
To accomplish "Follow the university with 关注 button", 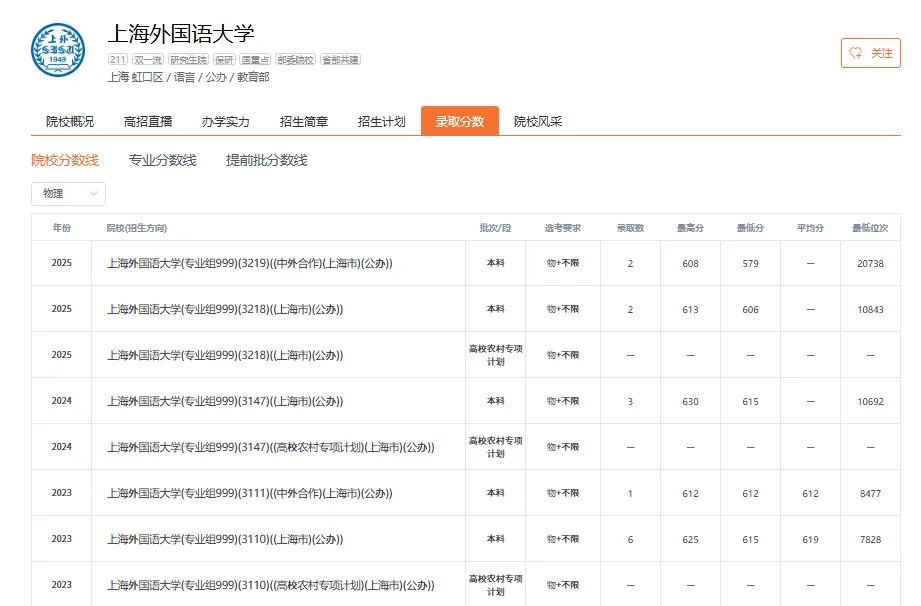I will pyautogui.click(x=870, y=53).
